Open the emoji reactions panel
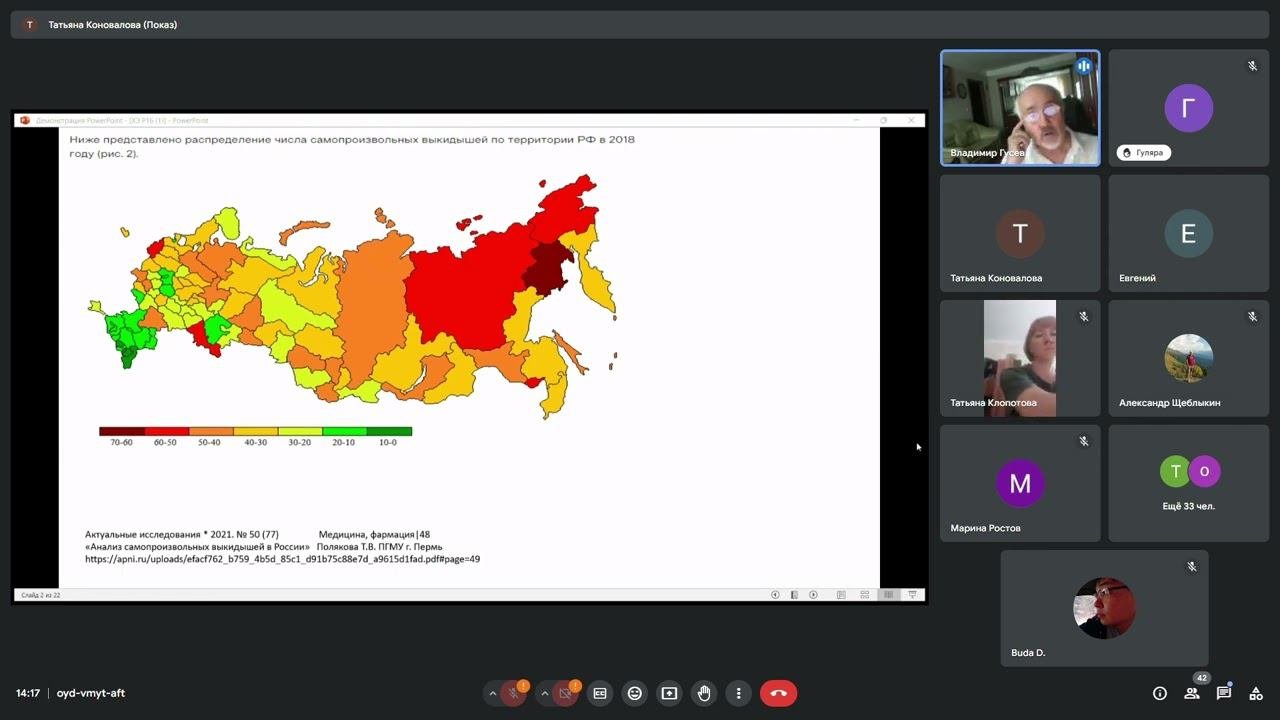The width and height of the screenshot is (1280, 720). click(x=634, y=693)
